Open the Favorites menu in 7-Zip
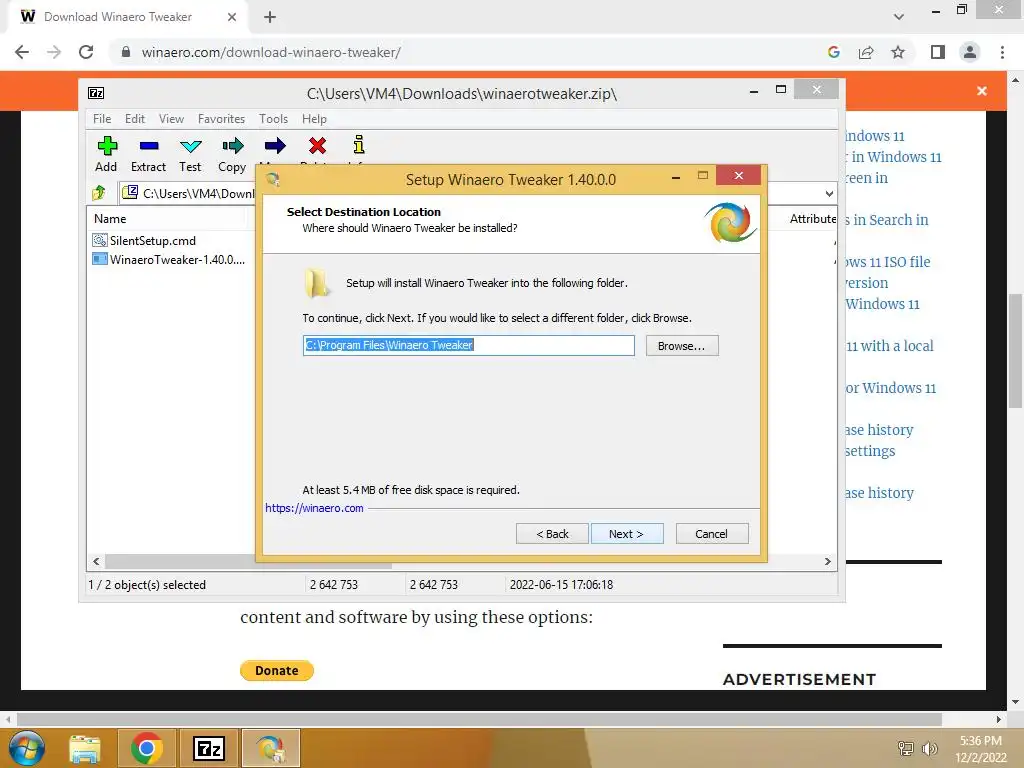Image resolution: width=1024 pixels, height=768 pixels. 221,119
